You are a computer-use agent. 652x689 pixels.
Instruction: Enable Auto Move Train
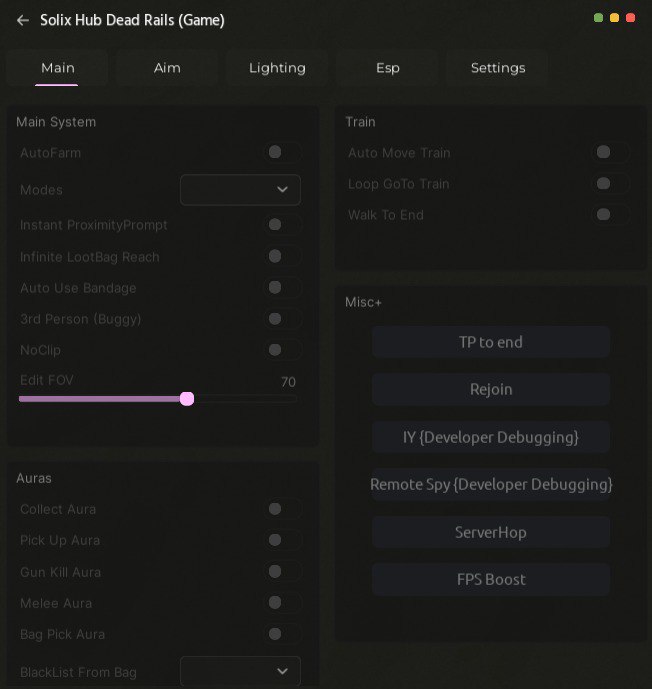(610, 152)
